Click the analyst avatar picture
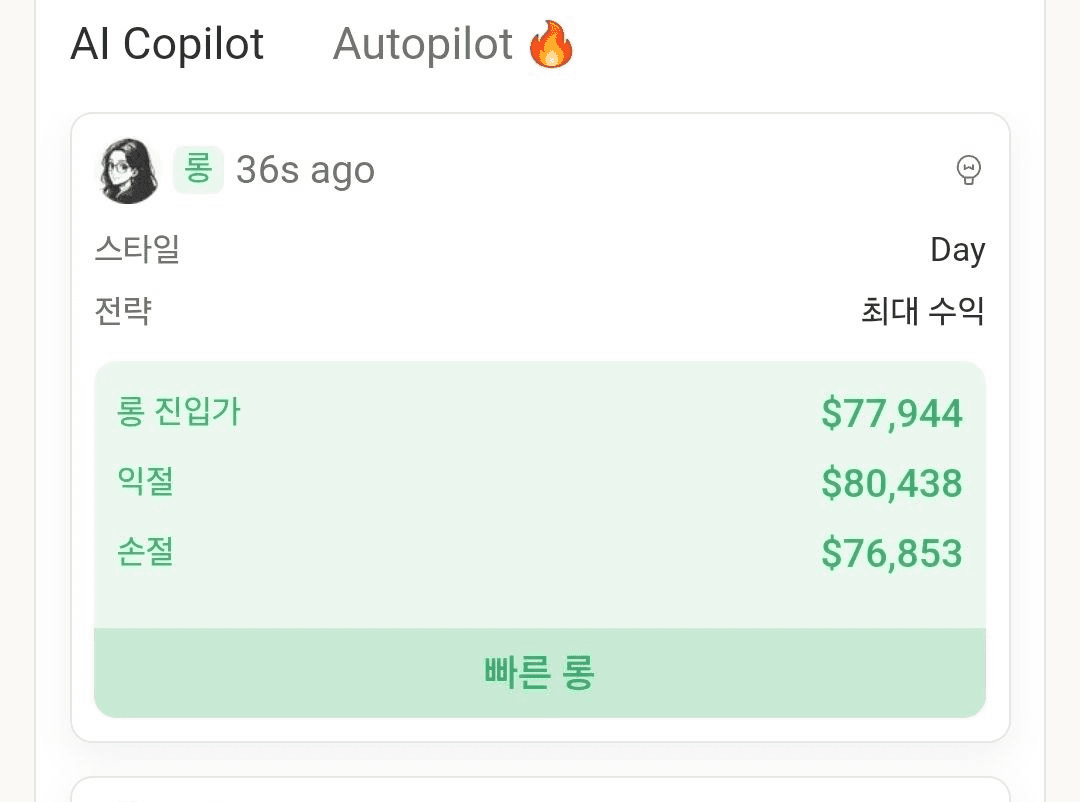Image resolution: width=1080 pixels, height=802 pixels. point(128,171)
